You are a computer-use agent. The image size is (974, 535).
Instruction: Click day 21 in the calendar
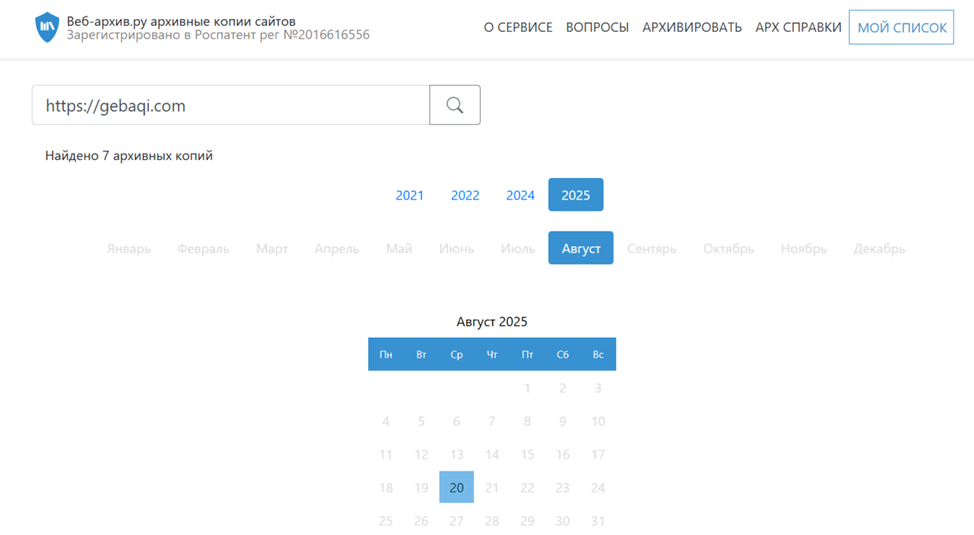tap(492, 487)
